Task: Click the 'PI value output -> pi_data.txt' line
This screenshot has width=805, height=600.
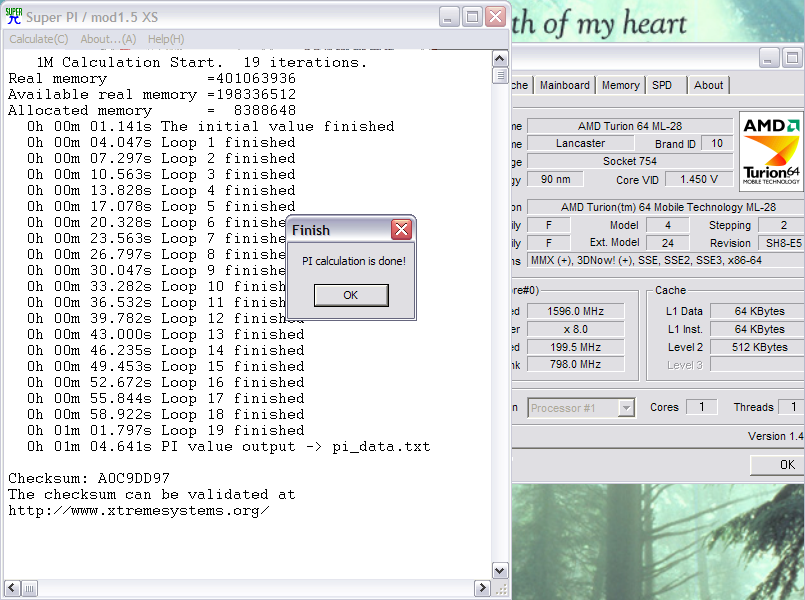Action: pos(228,447)
